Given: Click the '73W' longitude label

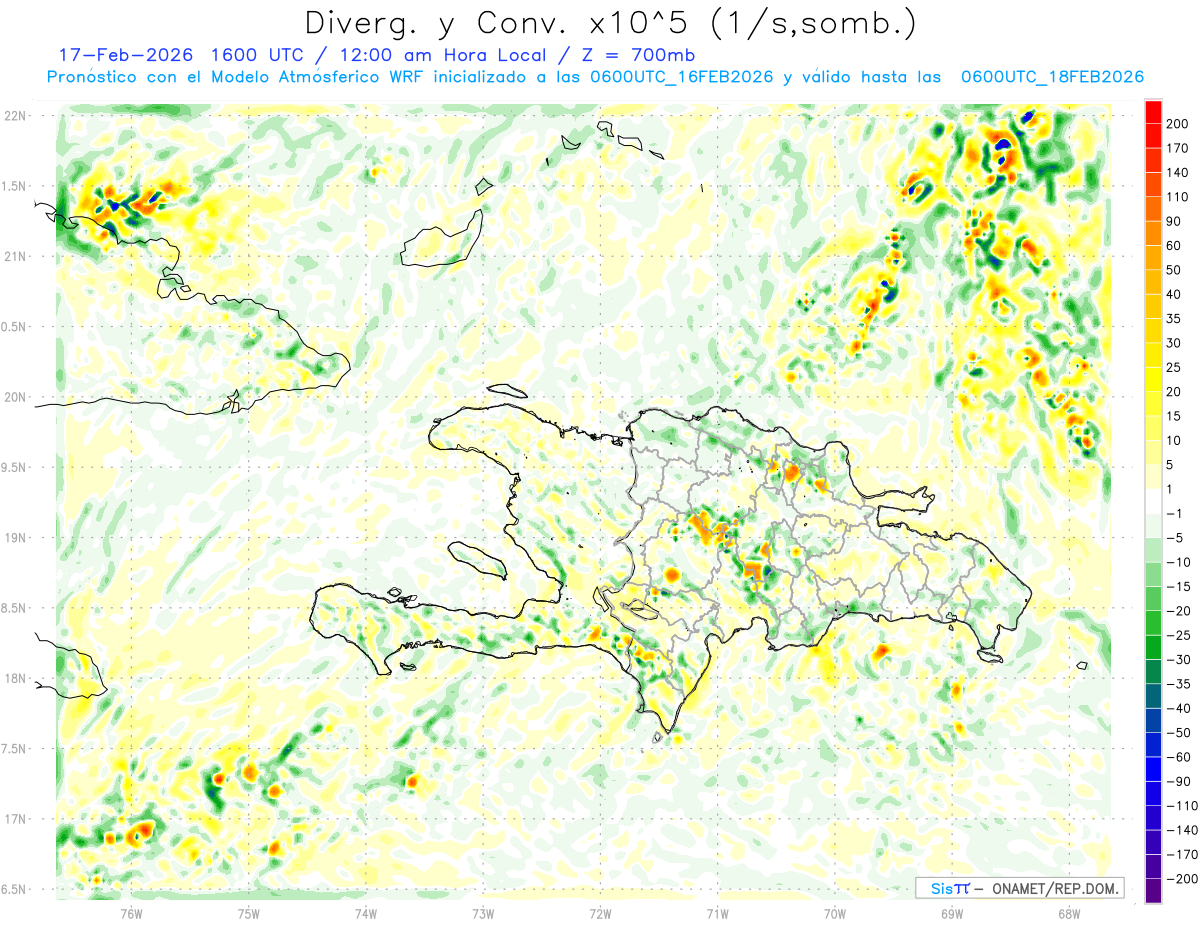Looking at the screenshot, I should [x=483, y=913].
